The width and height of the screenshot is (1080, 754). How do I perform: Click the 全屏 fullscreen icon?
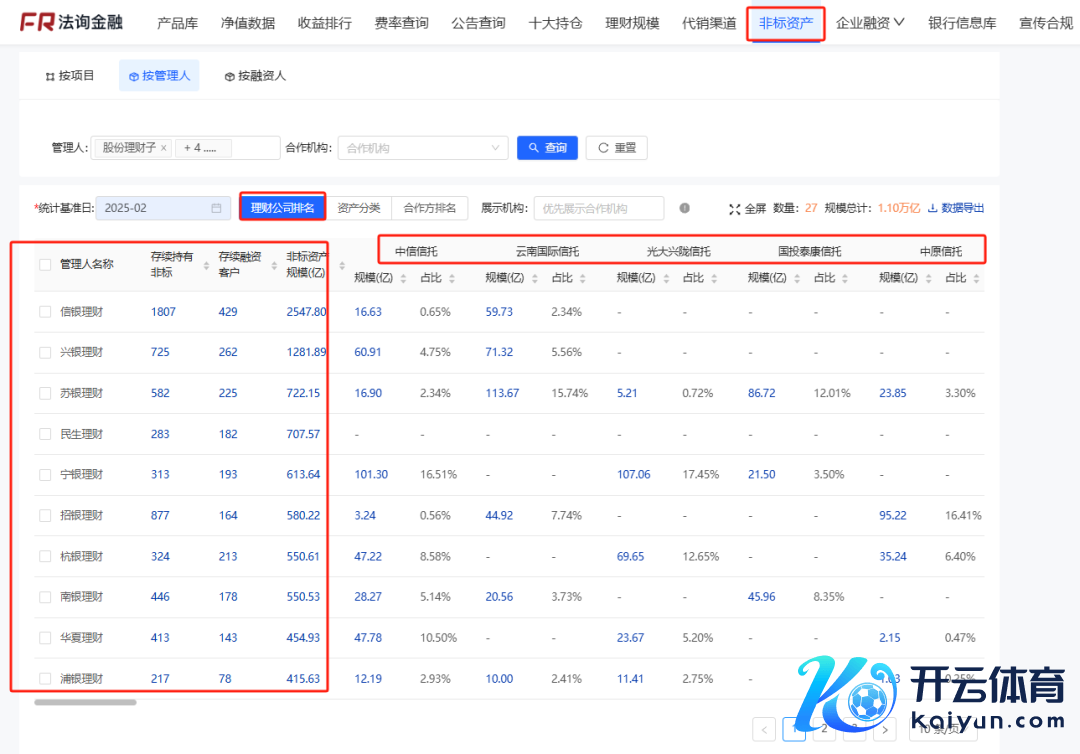[x=735, y=209]
